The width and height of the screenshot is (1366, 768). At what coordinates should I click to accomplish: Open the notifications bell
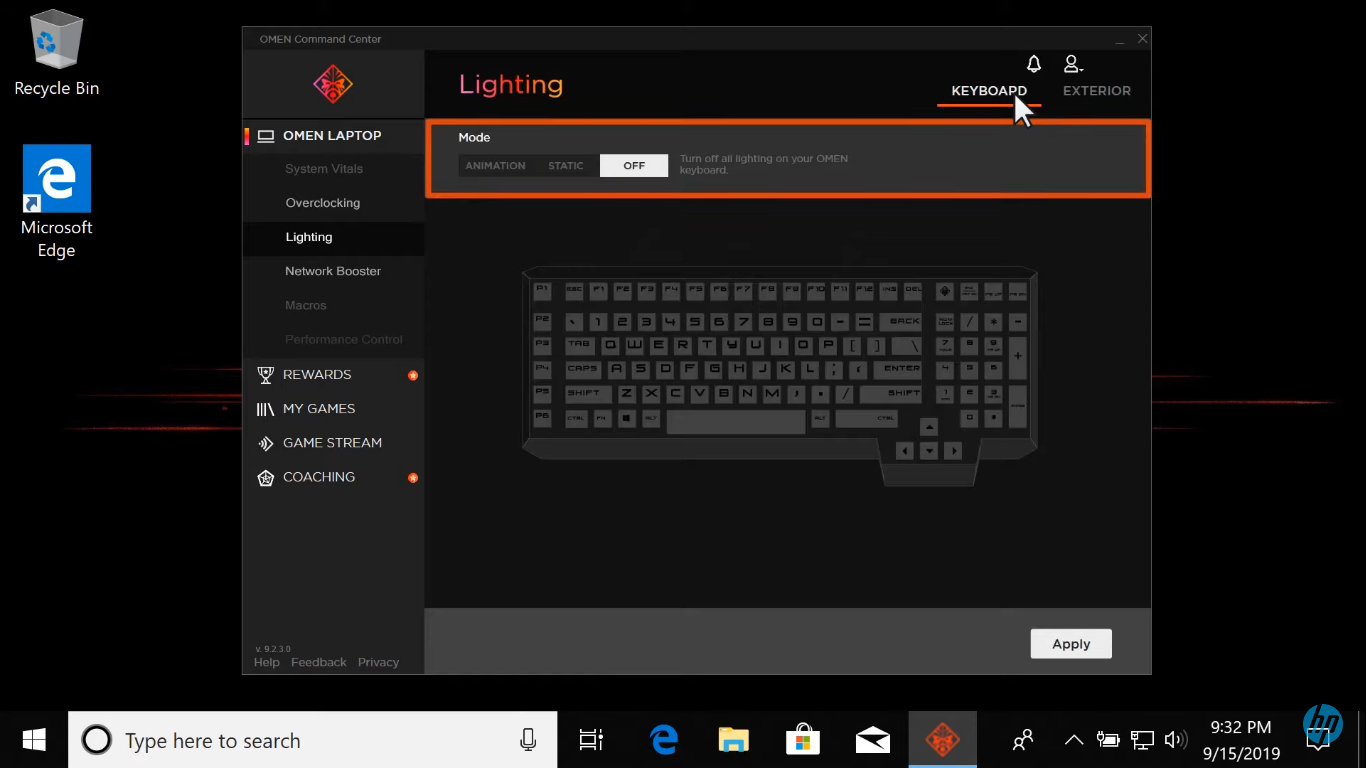1034,64
